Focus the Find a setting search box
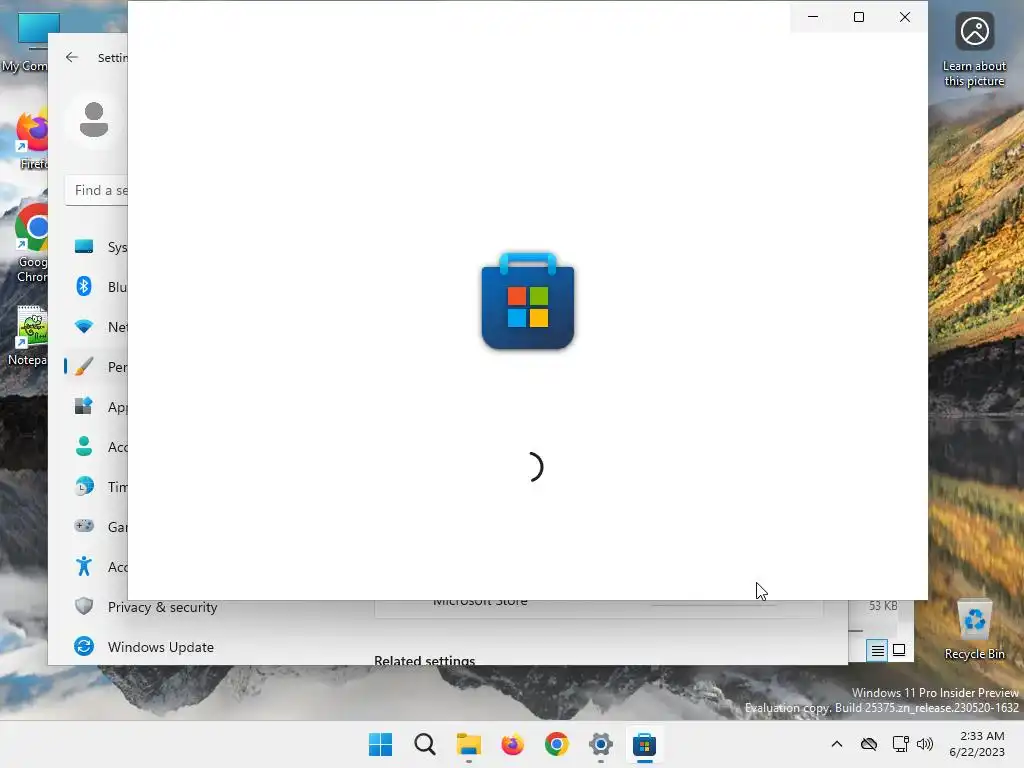This screenshot has width=1024, height=768. click(97, 190)
